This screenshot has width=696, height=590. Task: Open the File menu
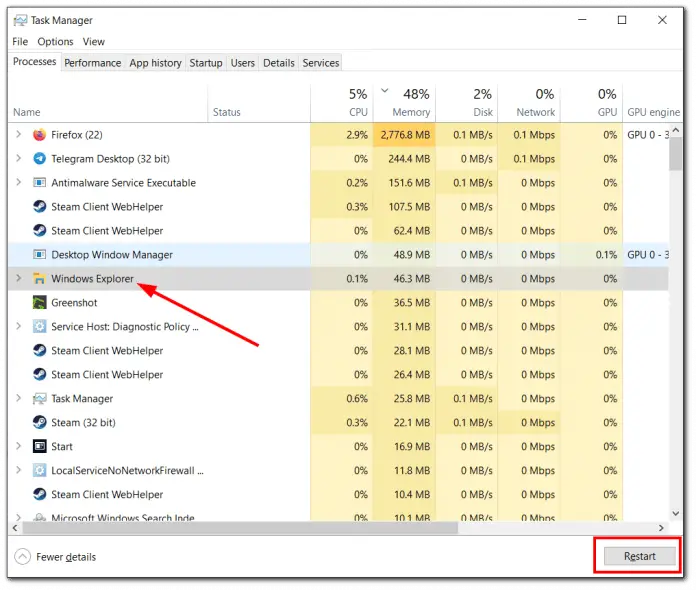point(20,42)
